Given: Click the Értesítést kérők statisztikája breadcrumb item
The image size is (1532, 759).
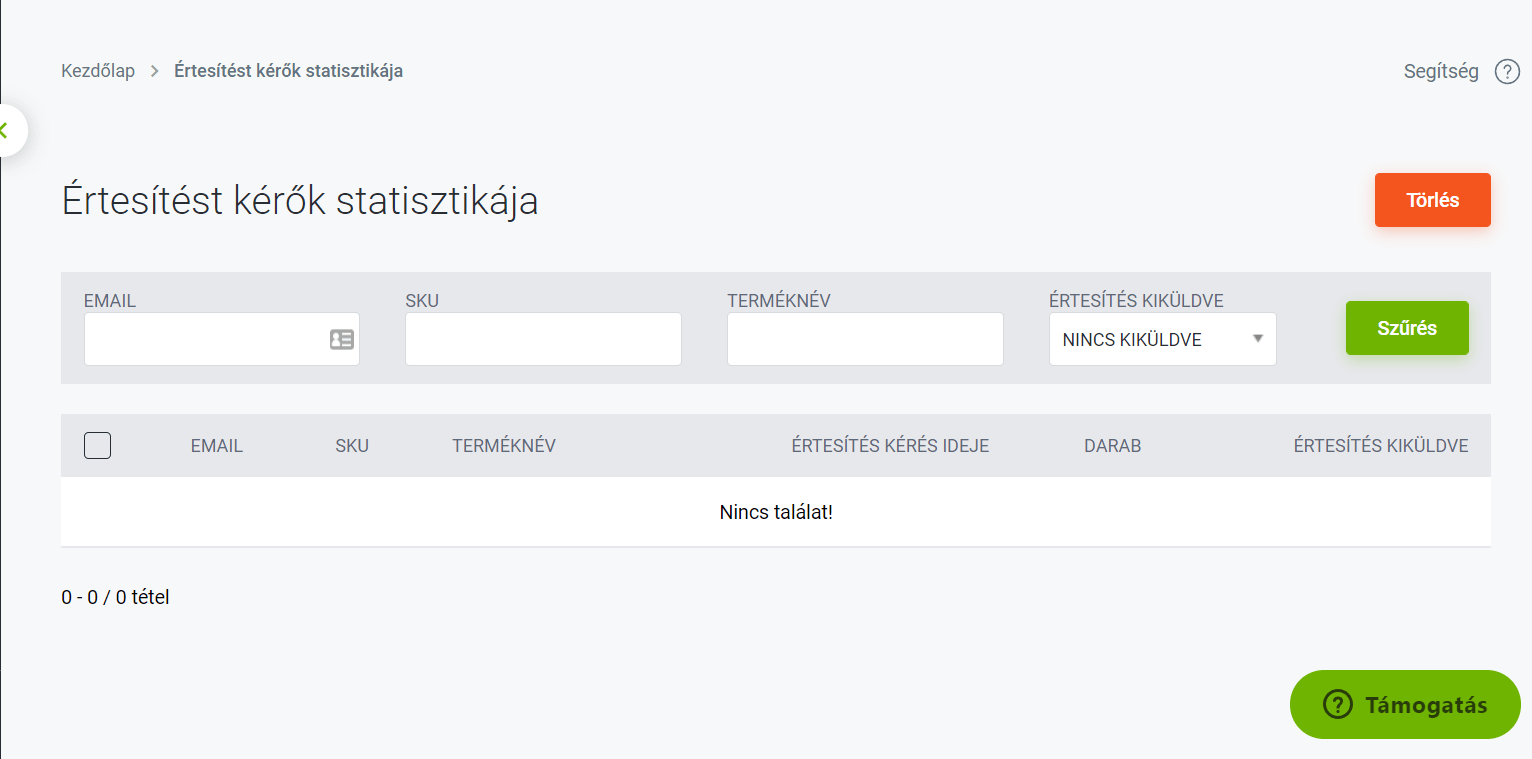Looking at the screenshot, I should click(288, 71).
